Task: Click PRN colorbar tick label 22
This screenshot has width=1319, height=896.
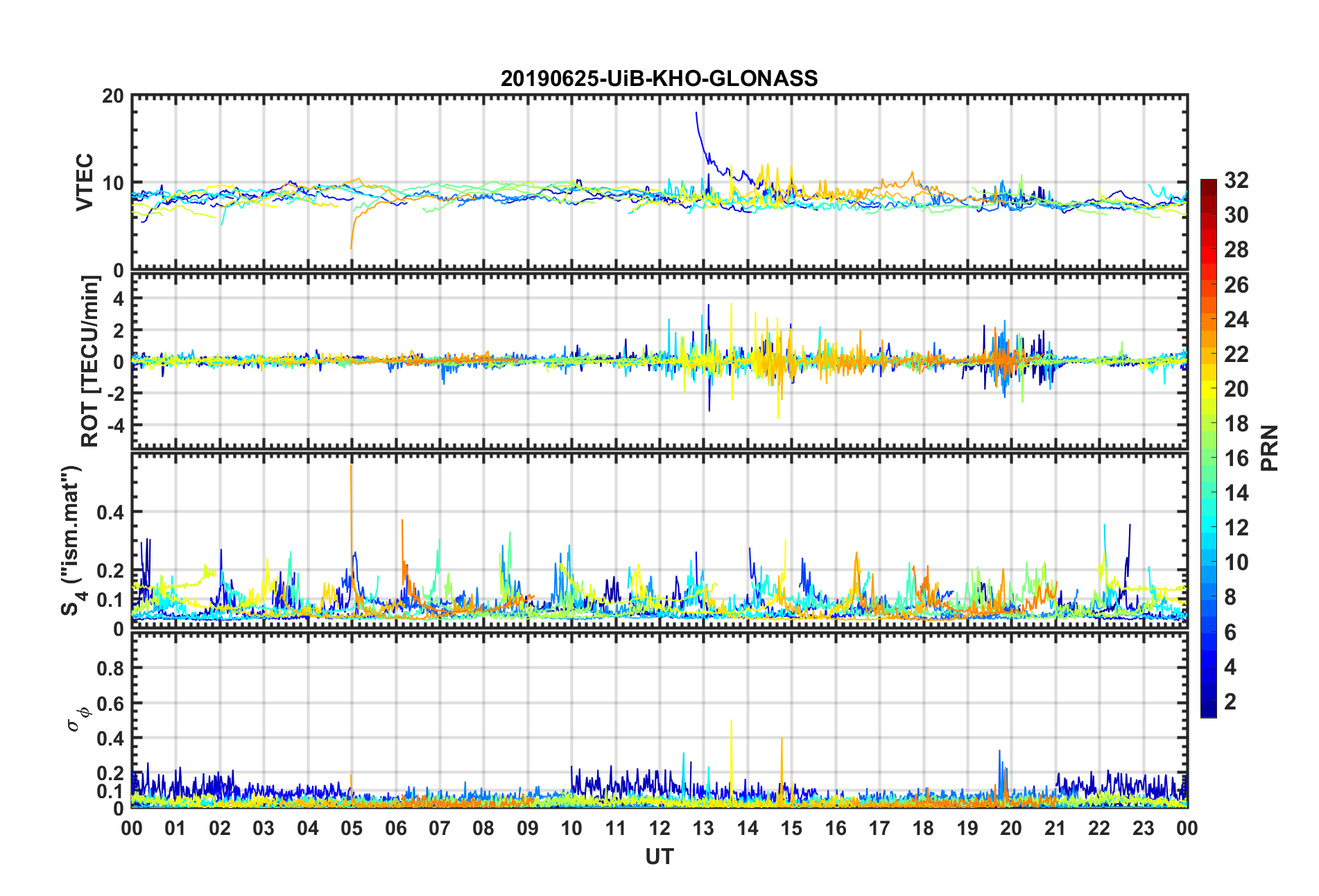Action: pos(1236,354)
